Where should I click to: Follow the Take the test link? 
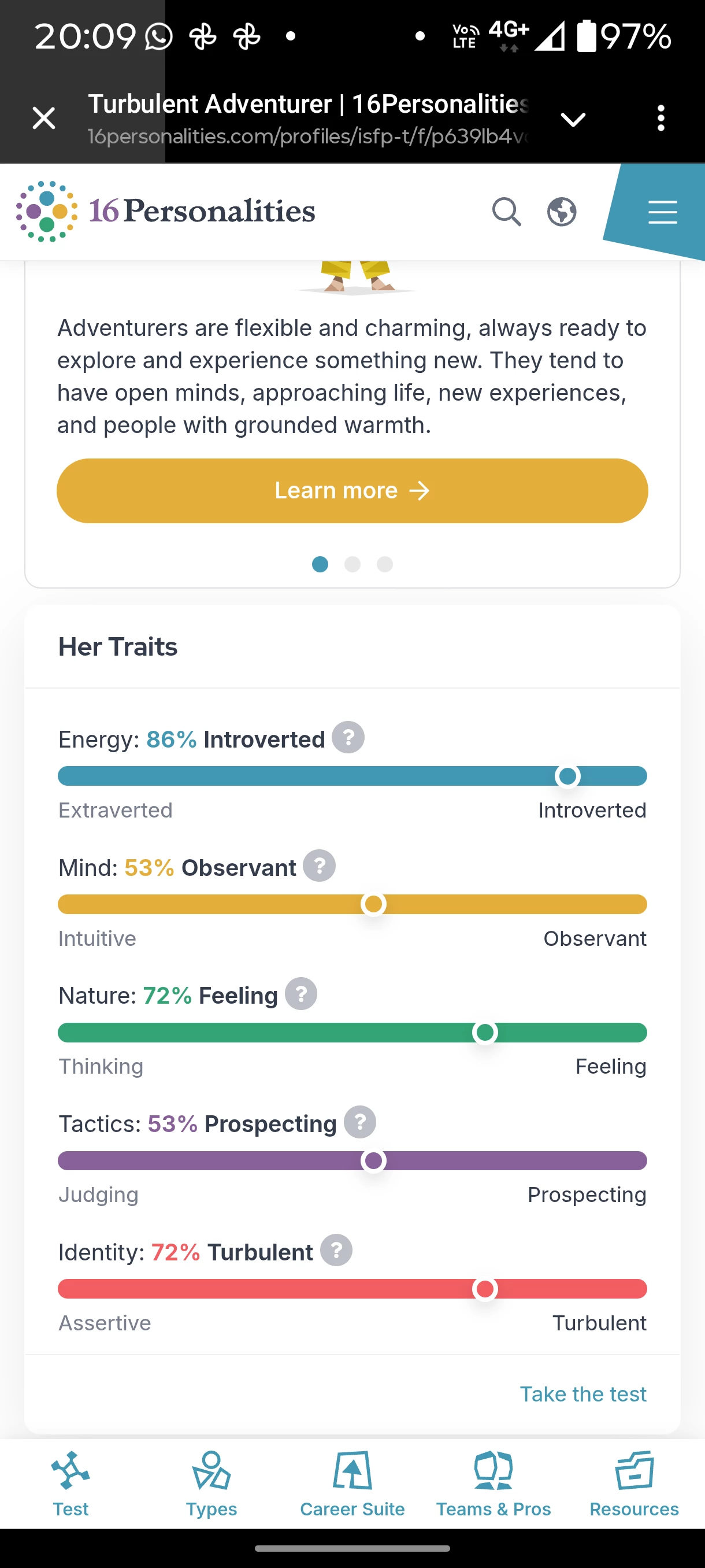[x=582, y=1394]
